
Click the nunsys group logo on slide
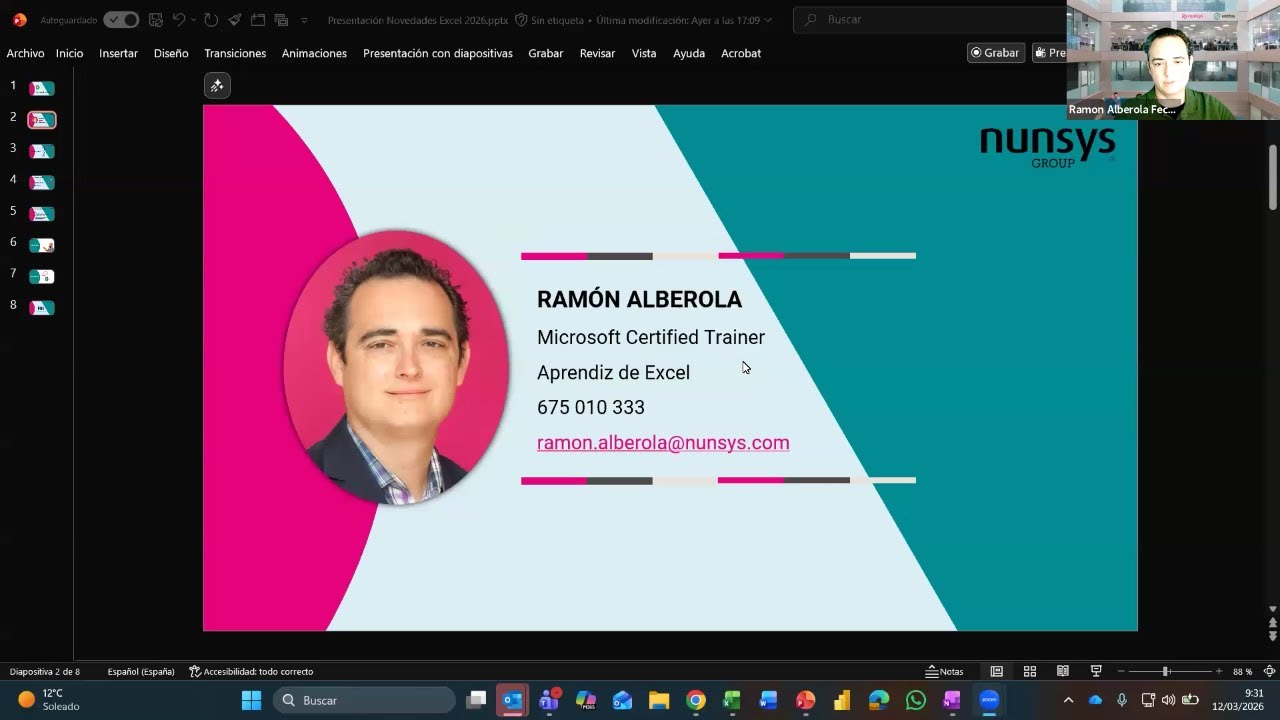[x=1047, y=146]
